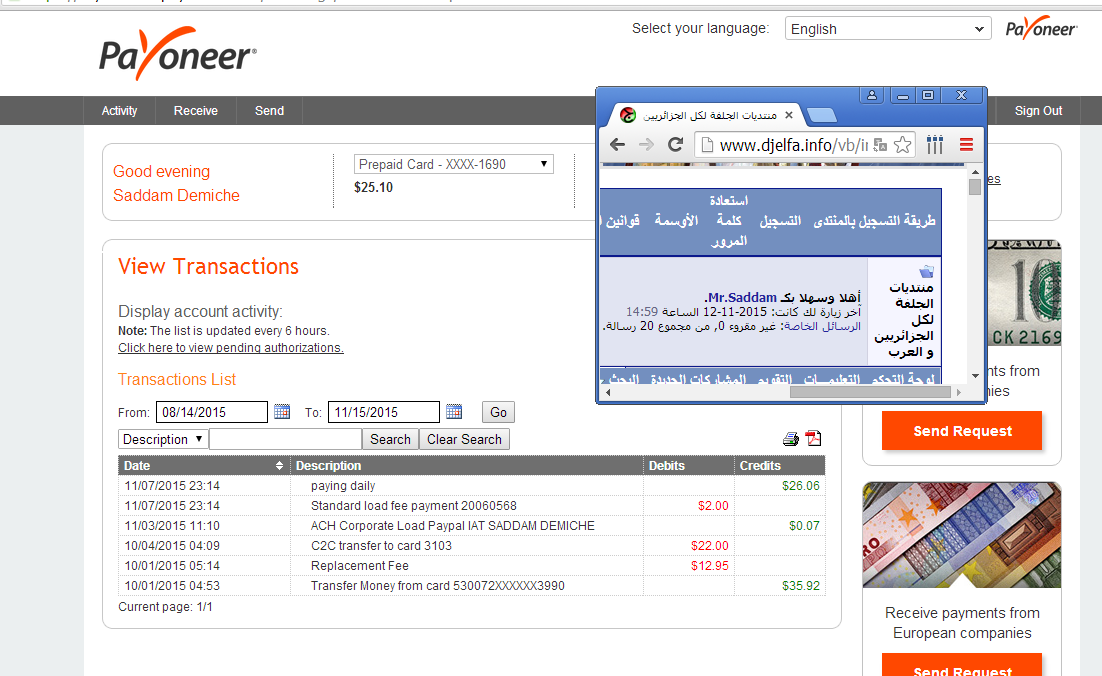Click the Payoneer logo at top left

pyautogui.click(x=178, y=54)
